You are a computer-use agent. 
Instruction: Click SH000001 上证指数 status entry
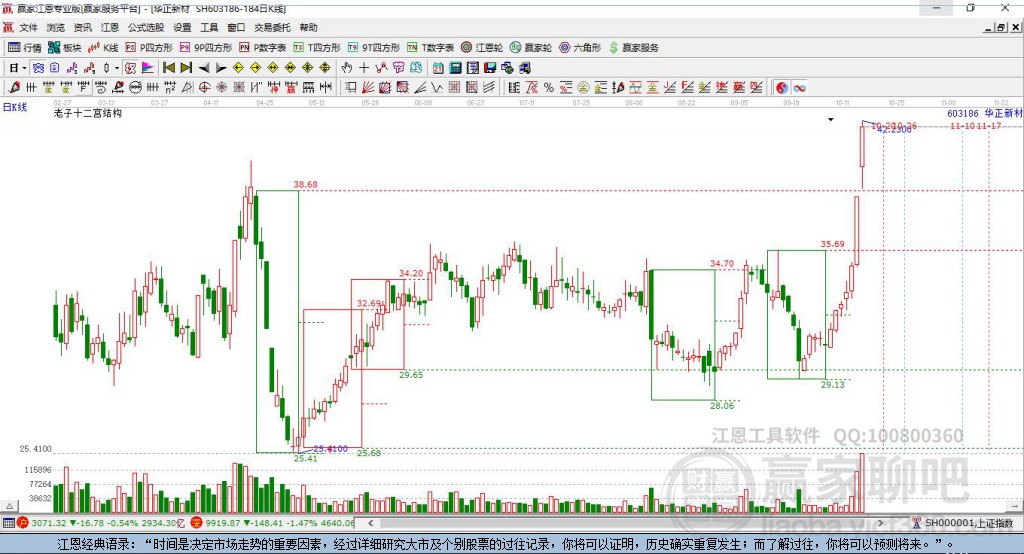(x=963, y=523)
